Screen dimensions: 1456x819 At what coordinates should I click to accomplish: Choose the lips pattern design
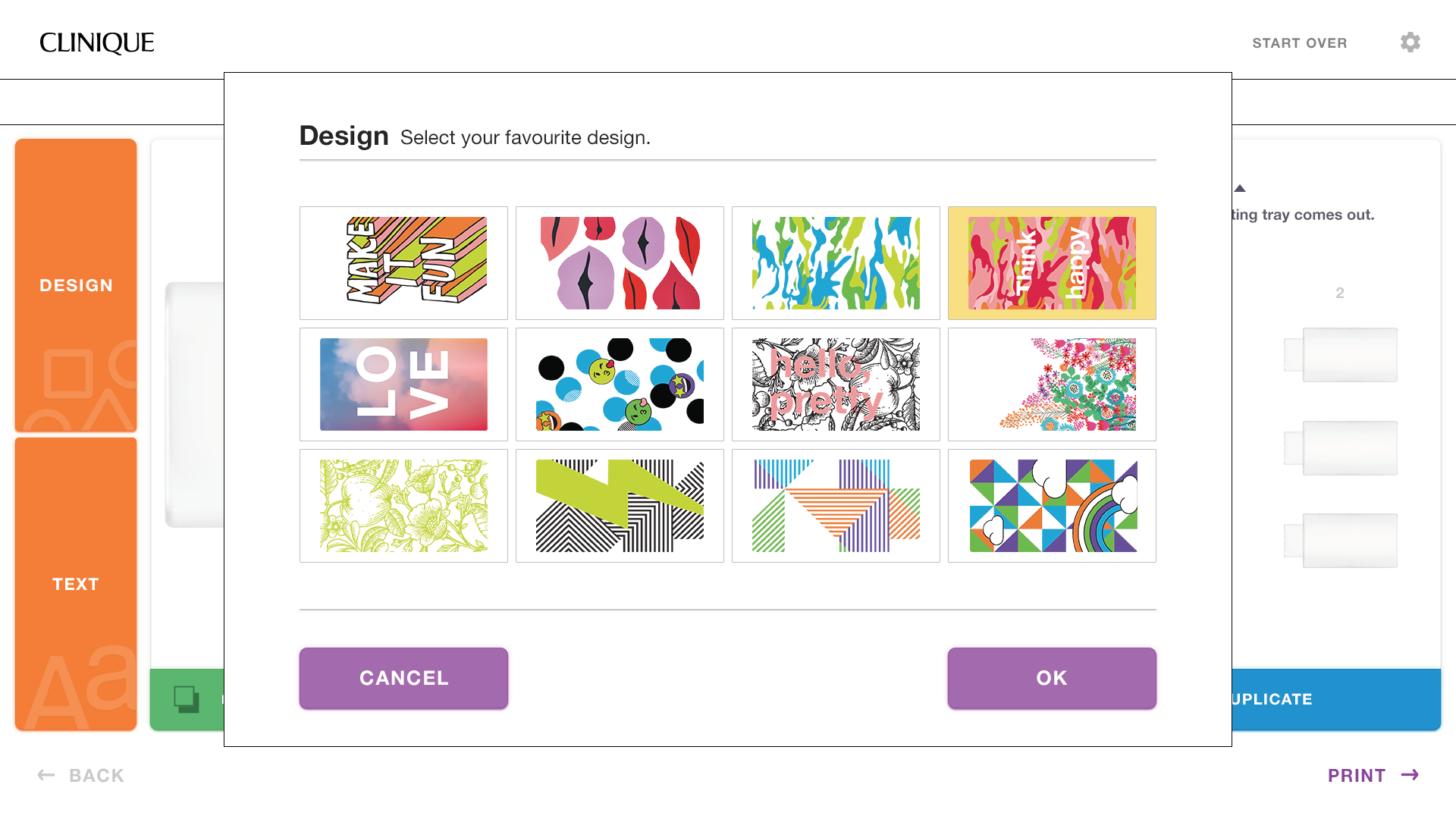tap(620, 263)
